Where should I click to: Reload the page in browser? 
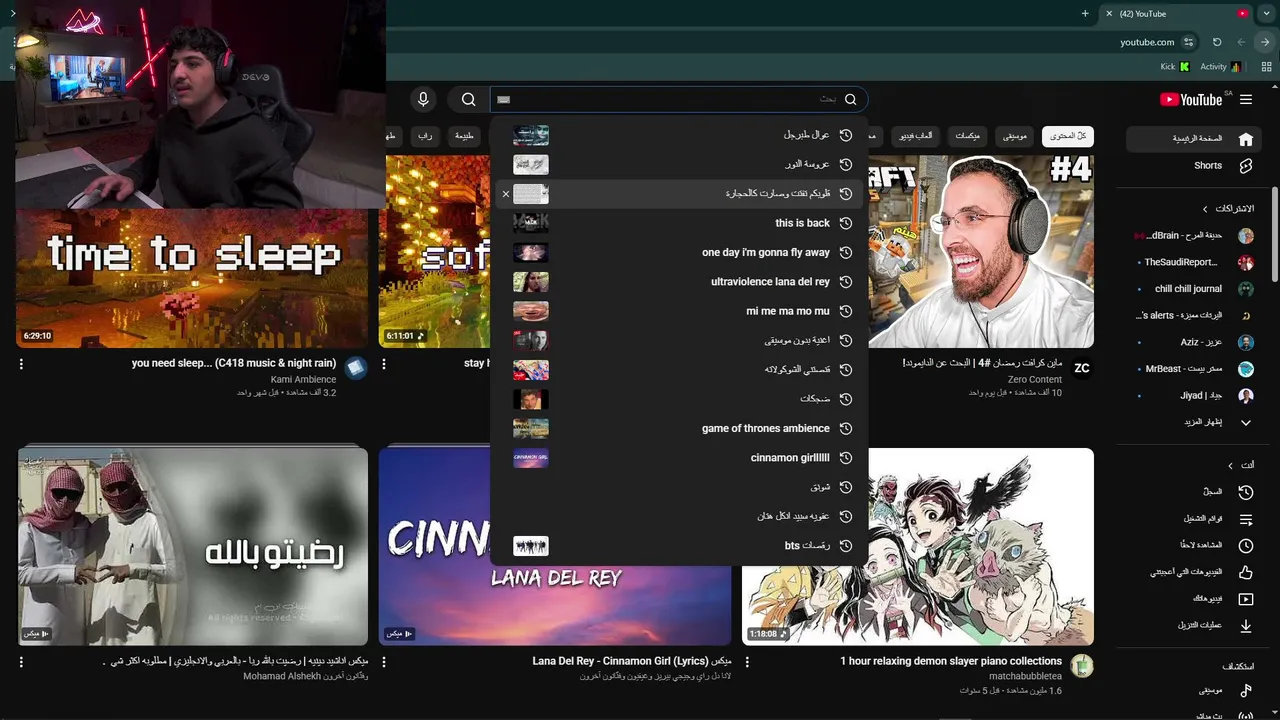point(1217,42)
